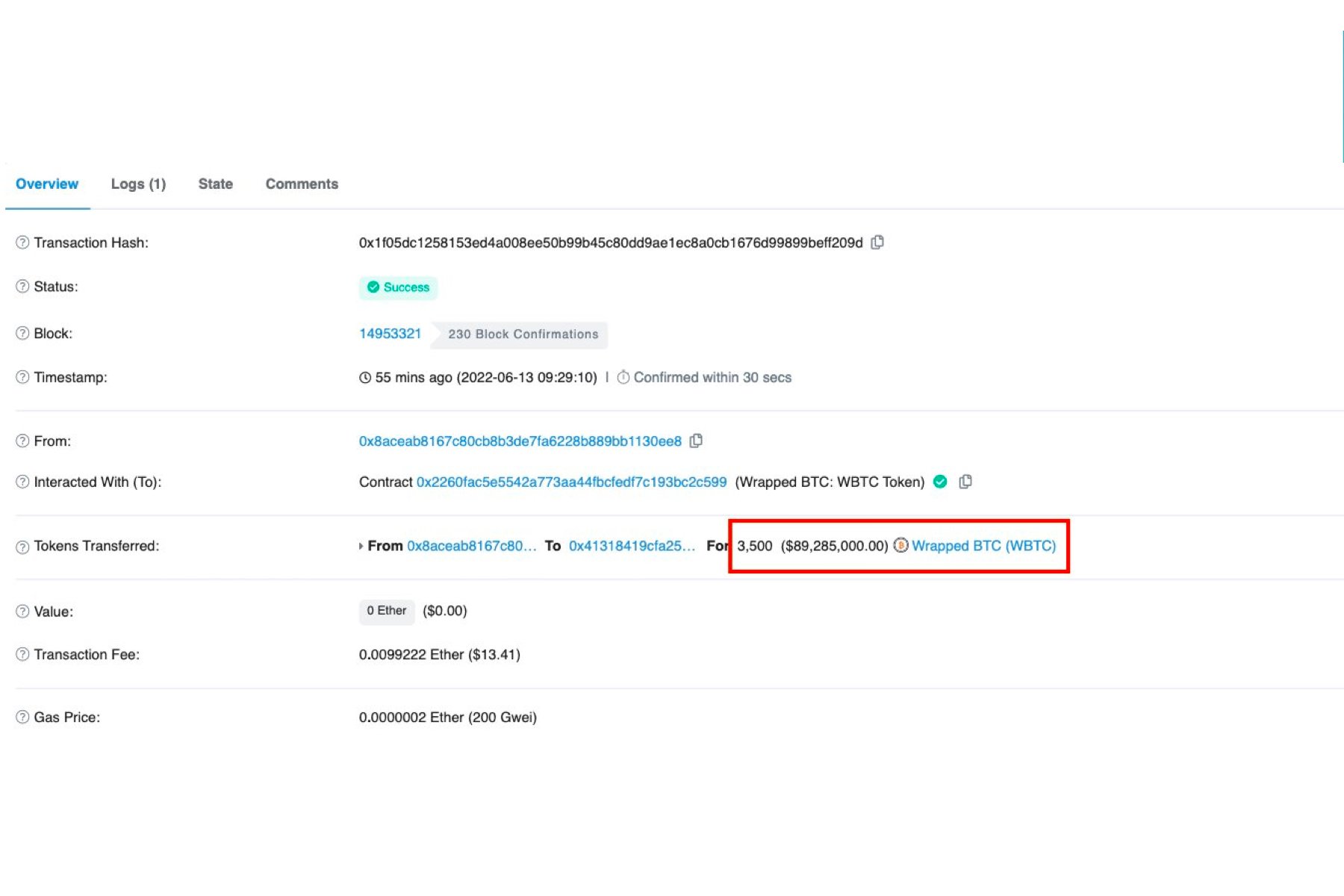Viewport: 1344px width, 896px height.
Task: Click the Success status badge
Action: [x=398, y=287]
